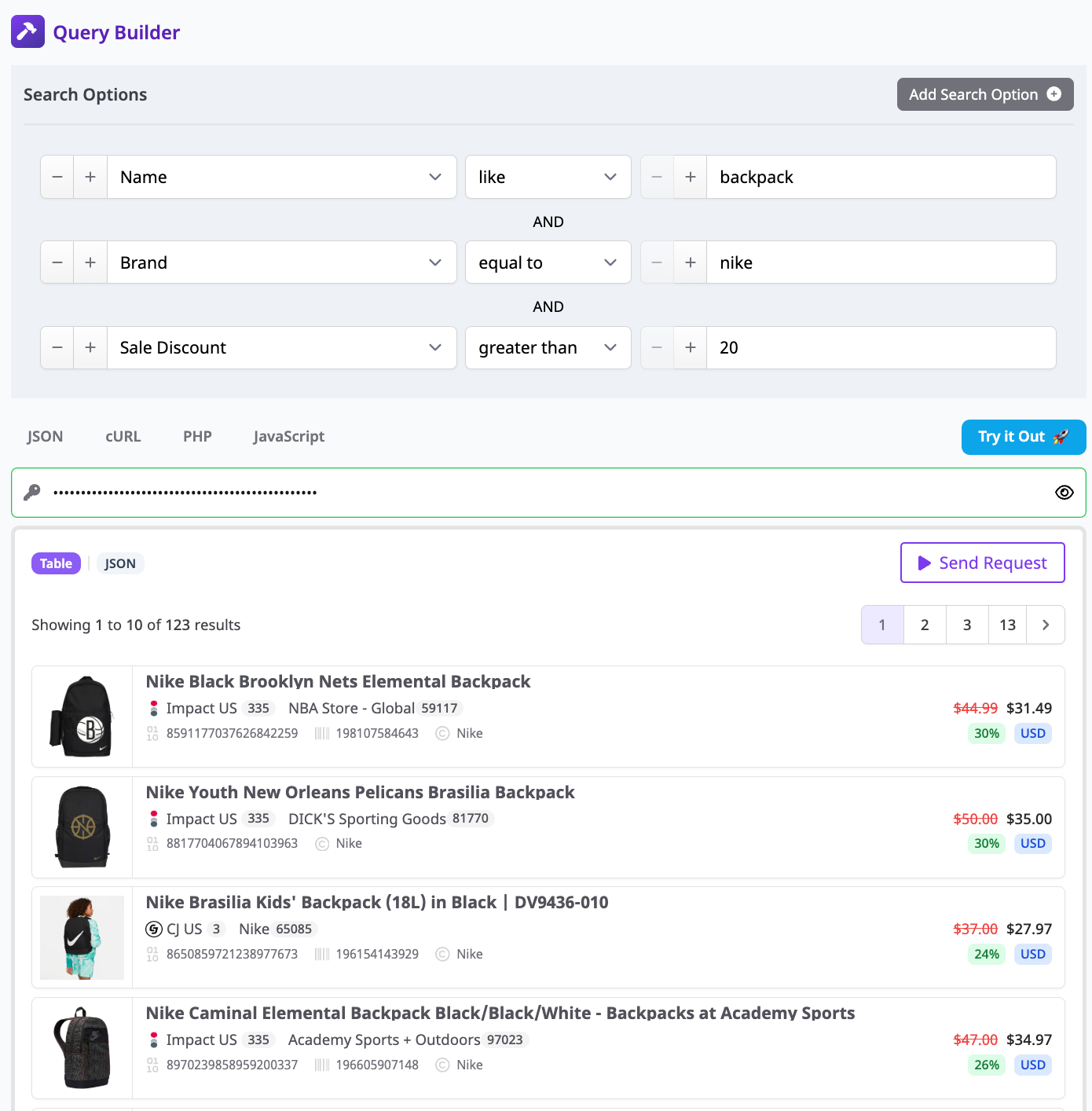Viewport: 1092px width, 1111px height.
Task: Go to results page 2
Action: coord(925,625)
